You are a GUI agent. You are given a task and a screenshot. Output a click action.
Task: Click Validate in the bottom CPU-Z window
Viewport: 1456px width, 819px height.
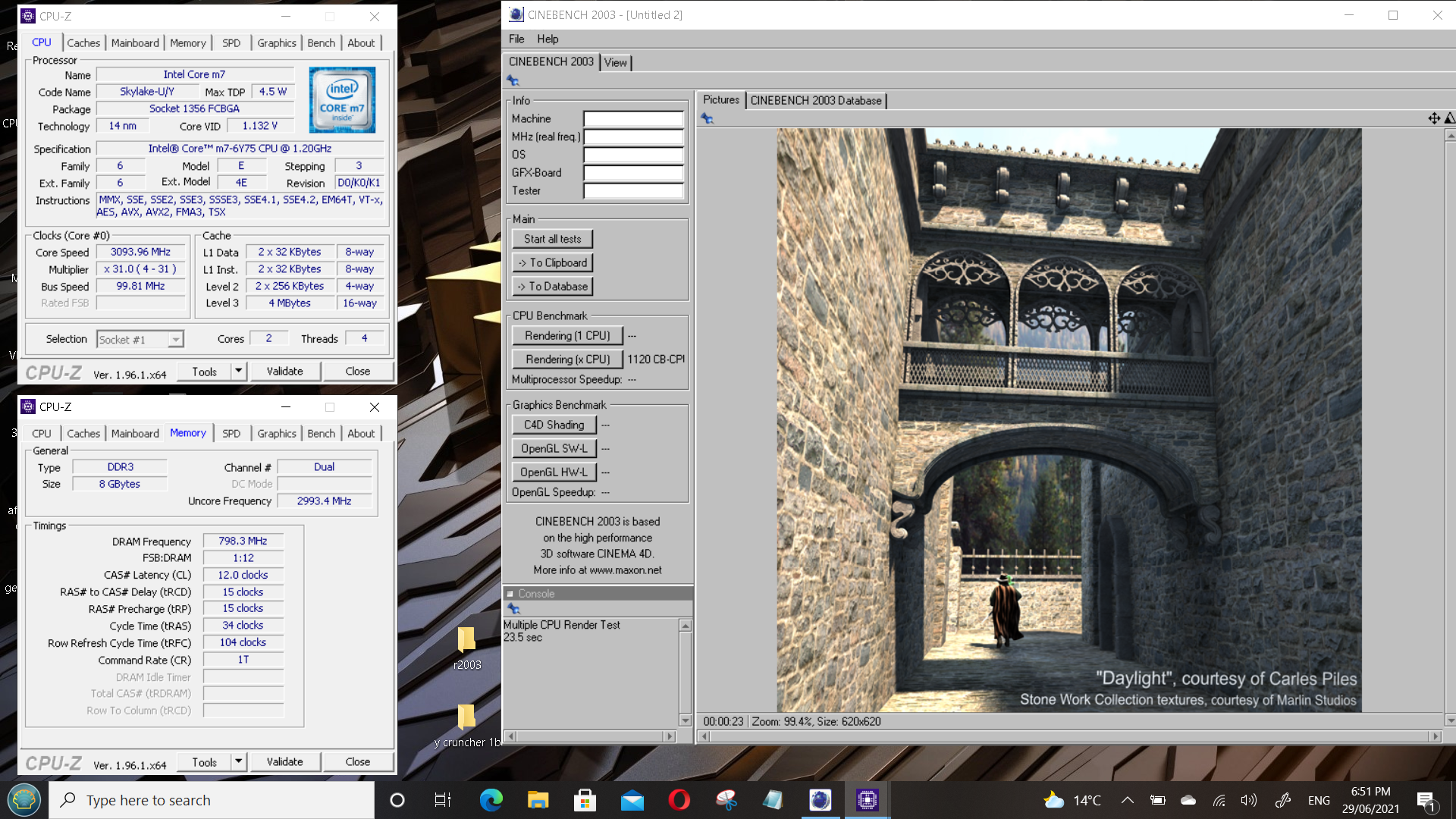[284, 761]
